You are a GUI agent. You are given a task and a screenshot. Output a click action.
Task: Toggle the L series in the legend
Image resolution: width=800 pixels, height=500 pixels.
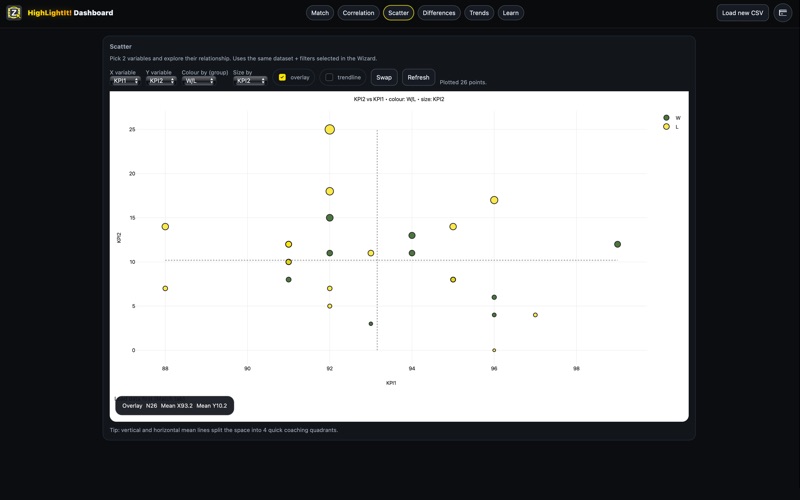[671, 127]
